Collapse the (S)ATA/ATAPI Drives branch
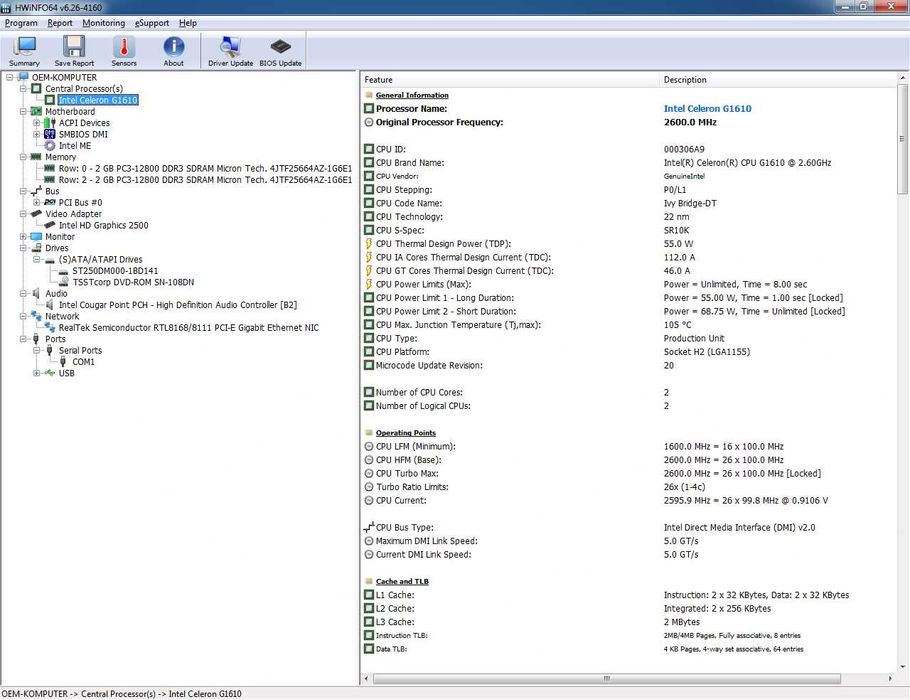Viewport: 910px width, 700px height. (x=37, y=259)
